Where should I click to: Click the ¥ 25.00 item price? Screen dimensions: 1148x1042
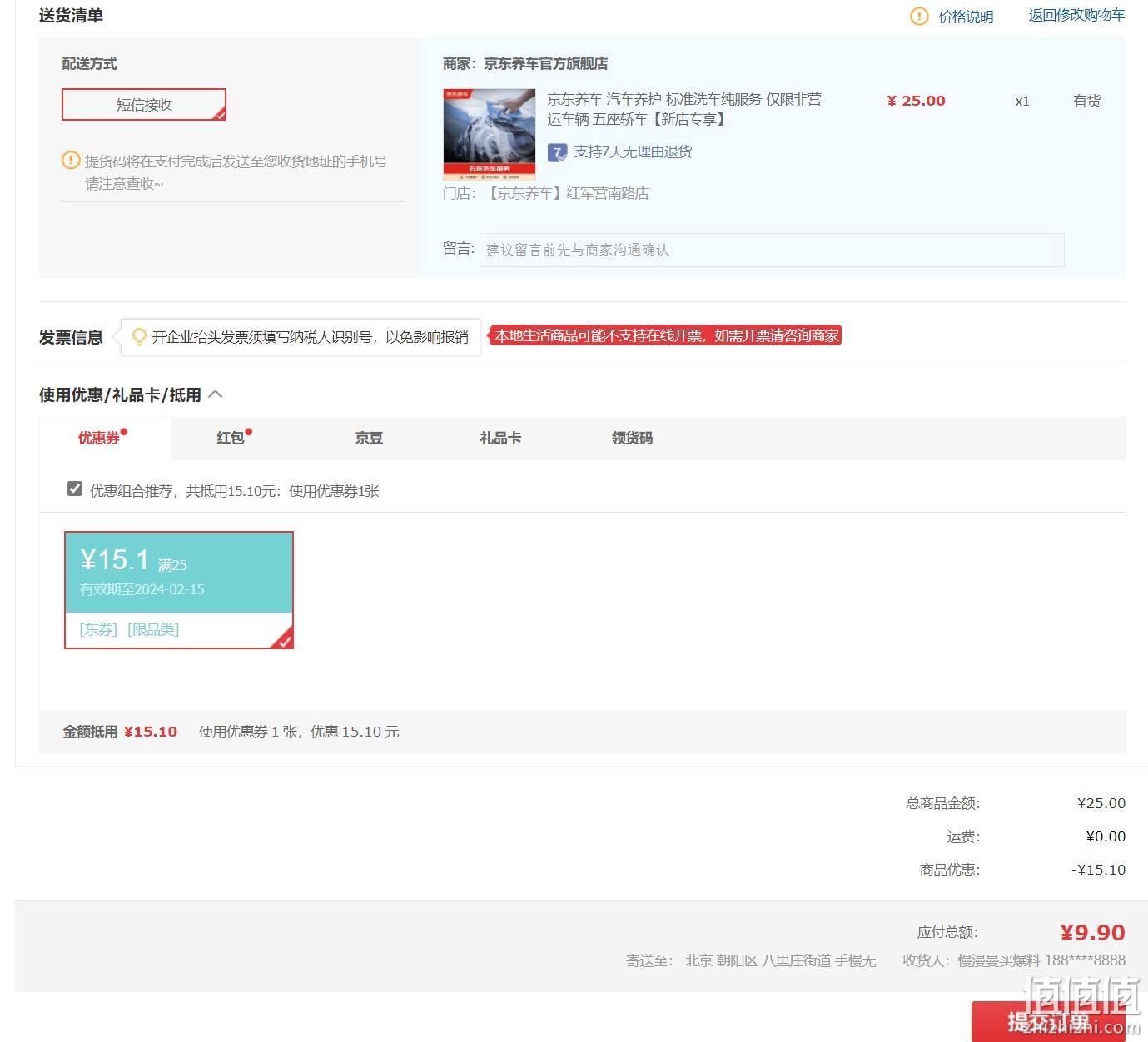pos(916,101)
